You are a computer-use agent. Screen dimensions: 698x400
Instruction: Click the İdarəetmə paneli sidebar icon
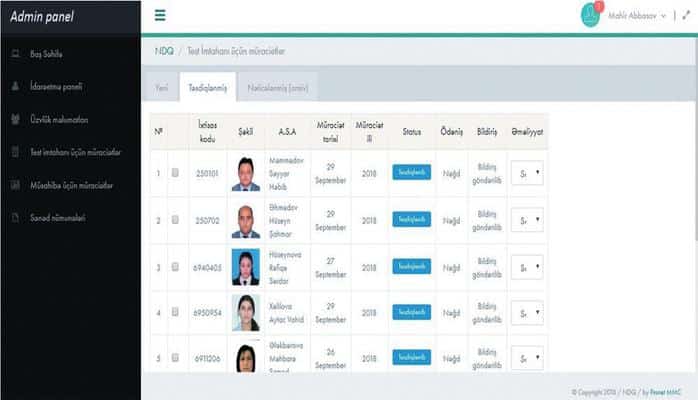pyautogui.click(x=15, y=86)
